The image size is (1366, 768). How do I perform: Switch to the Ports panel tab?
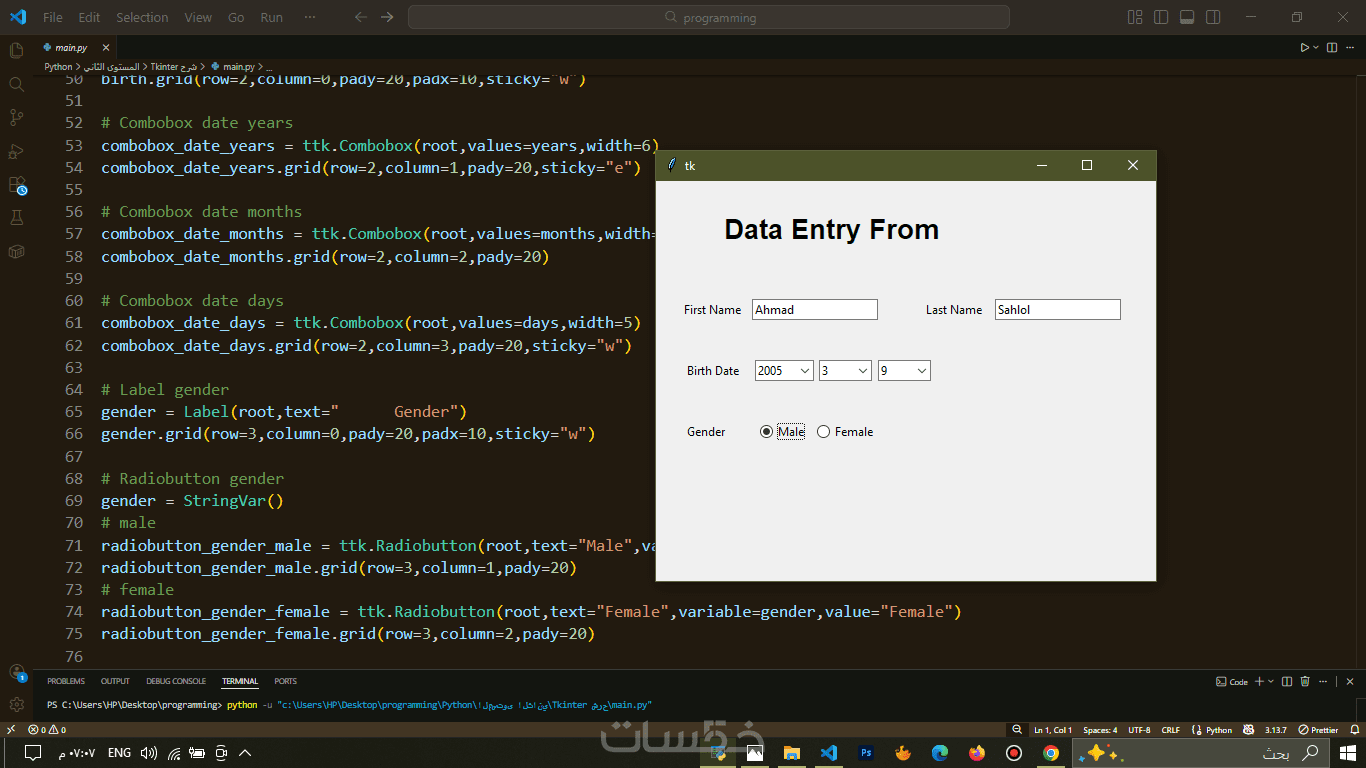point(286,681)
